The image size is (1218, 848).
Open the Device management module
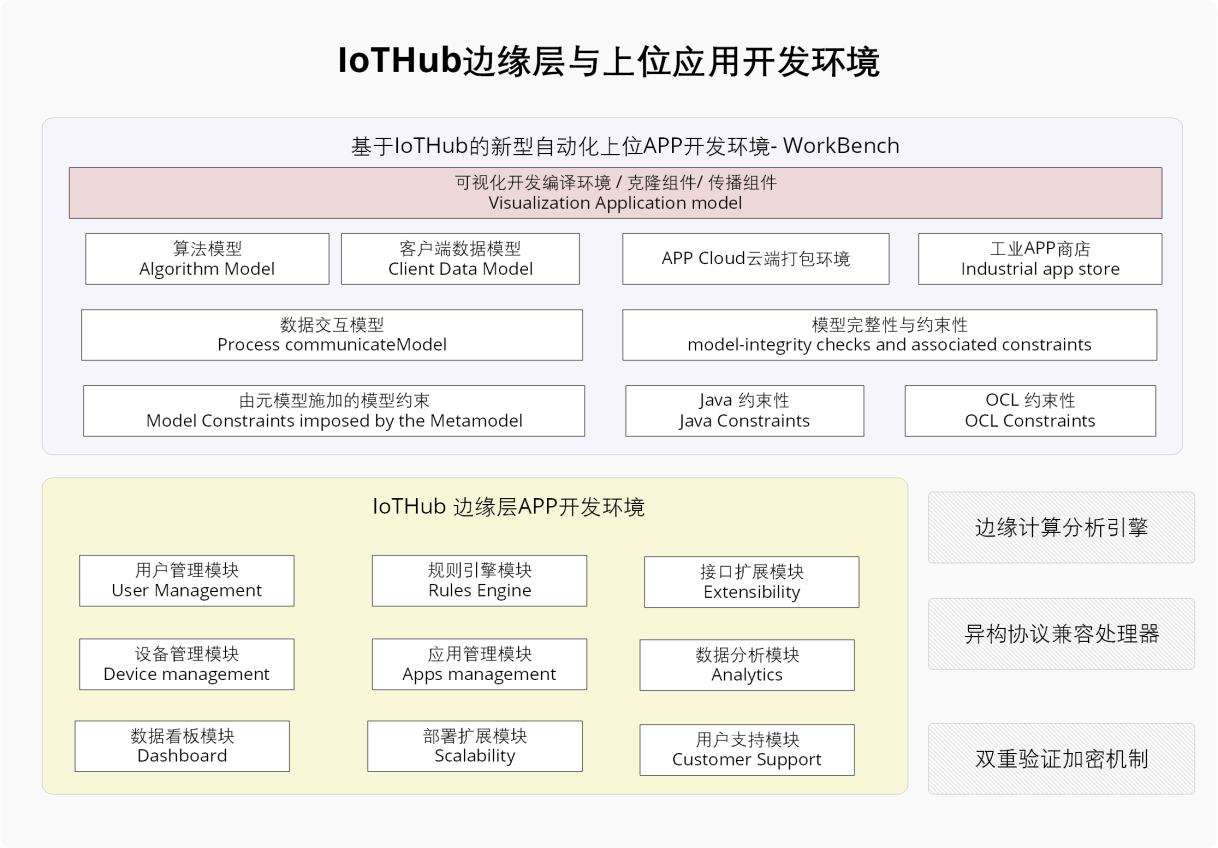tap(187, 665)
